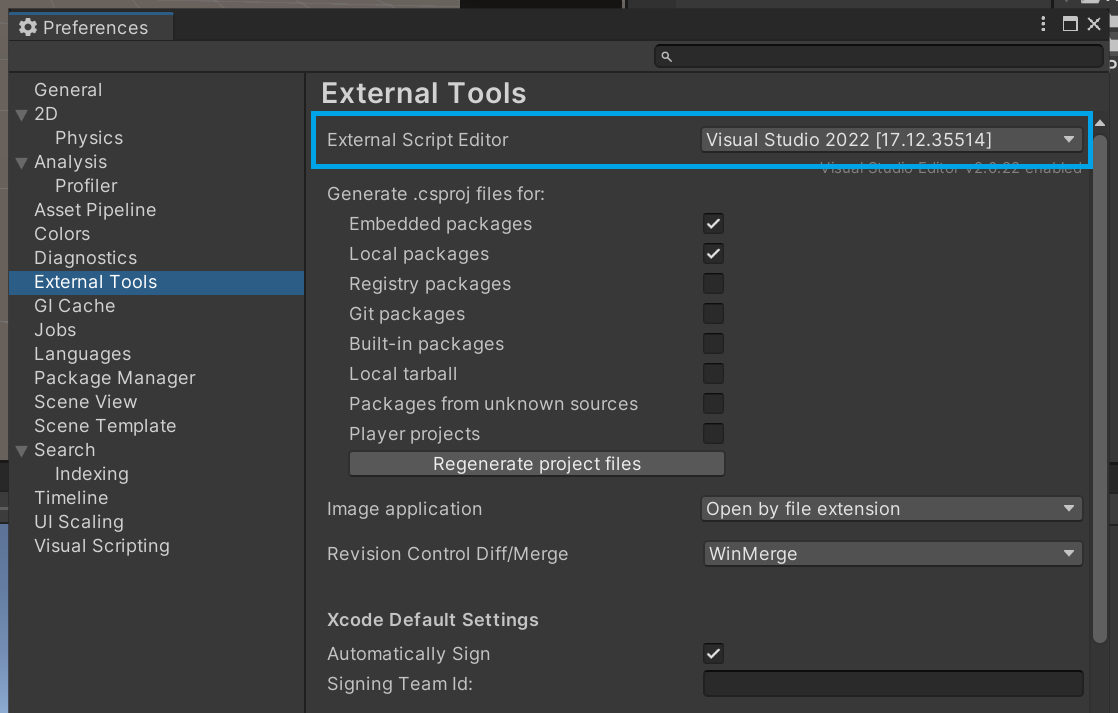This screenshot has width=1118, height=713.
Task: Click Regenerate project files button
Action: pyautogui.click(x=537, y=464)
